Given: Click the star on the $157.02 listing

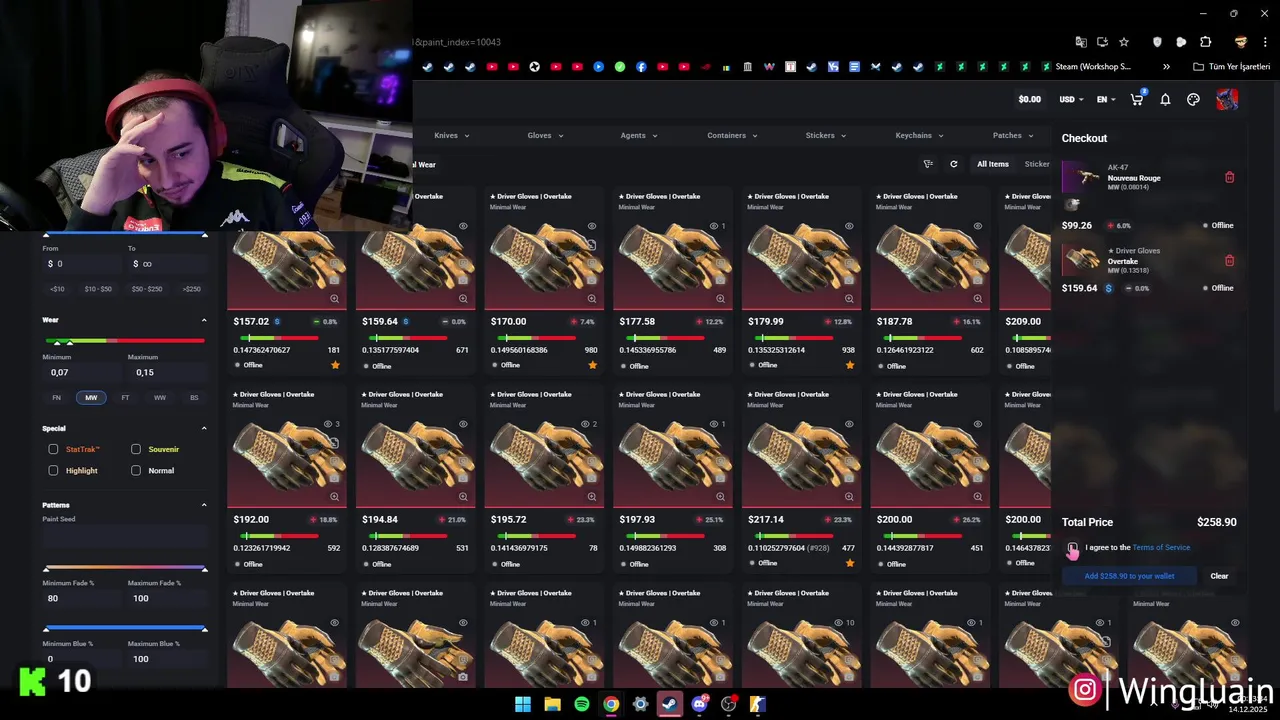Looking at the screenshot, I should click(335, 365).
